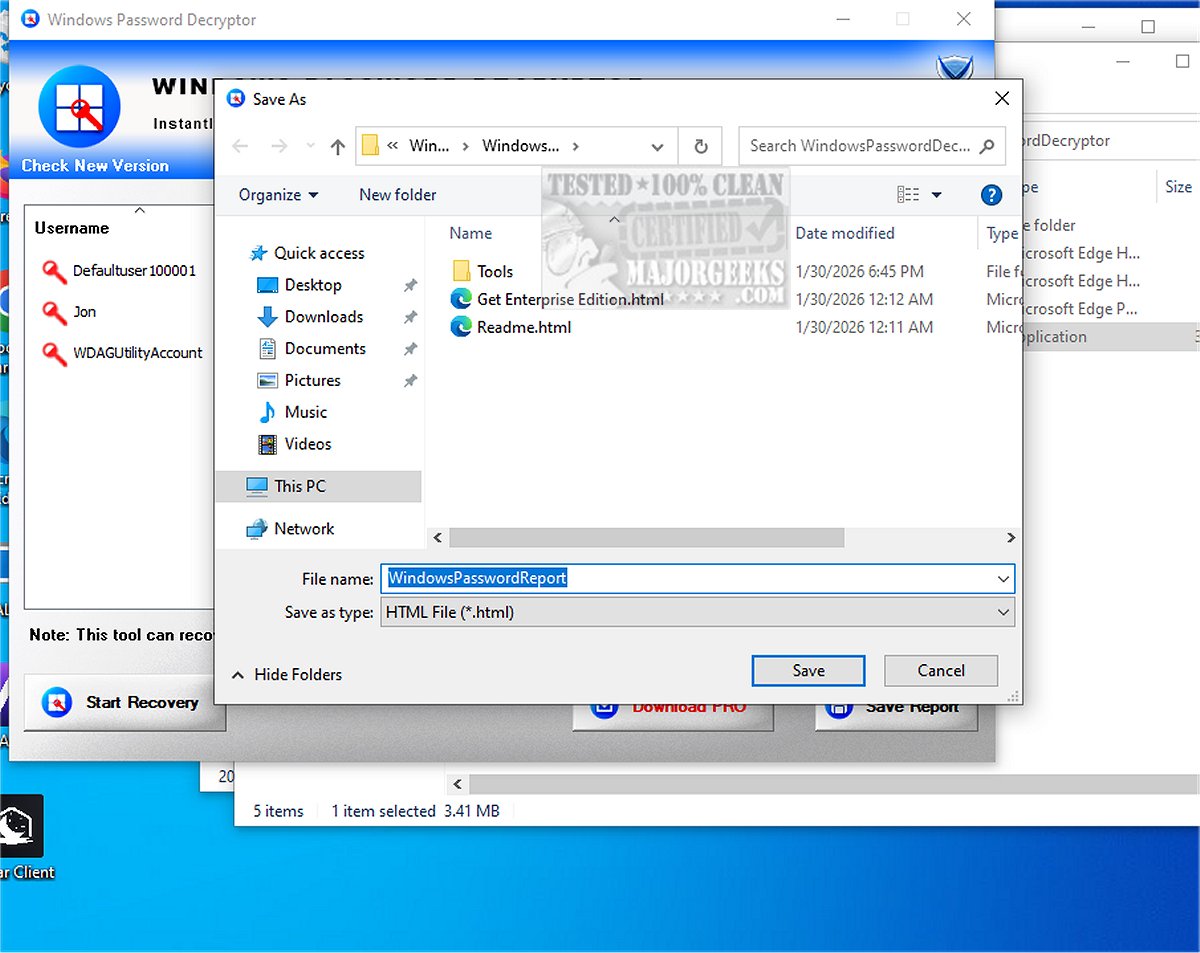
Task: Refresh the folder view
Action: 701,146
